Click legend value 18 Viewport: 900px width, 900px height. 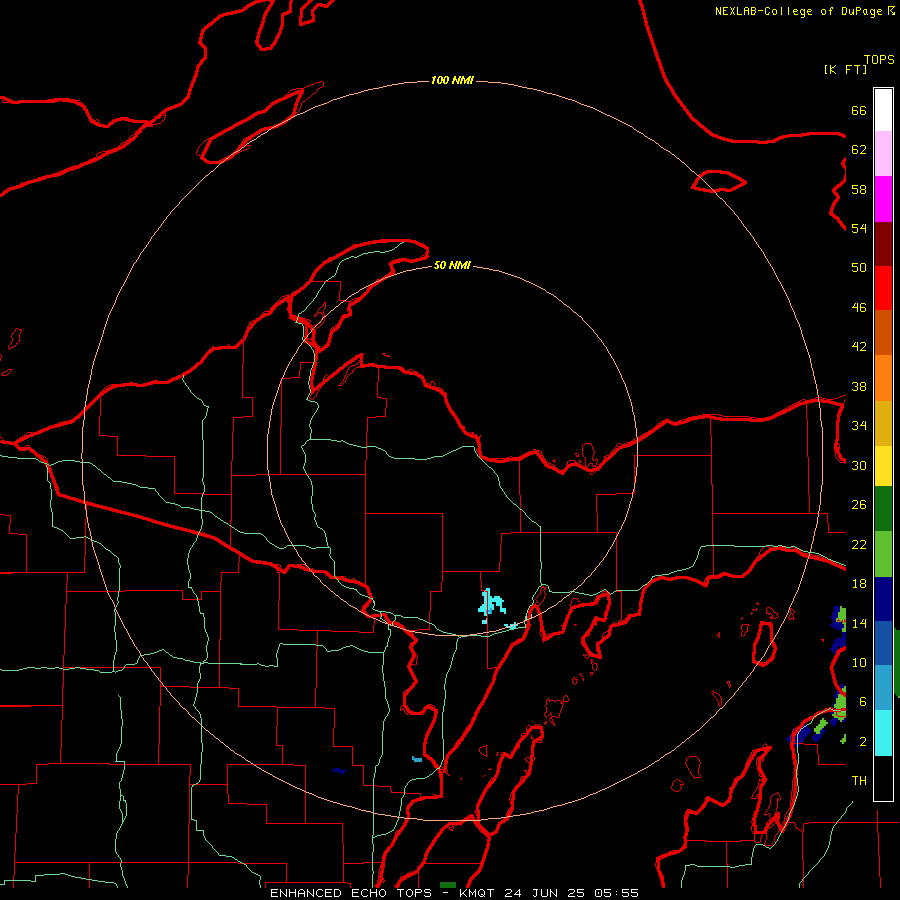[x=859, y=584]
